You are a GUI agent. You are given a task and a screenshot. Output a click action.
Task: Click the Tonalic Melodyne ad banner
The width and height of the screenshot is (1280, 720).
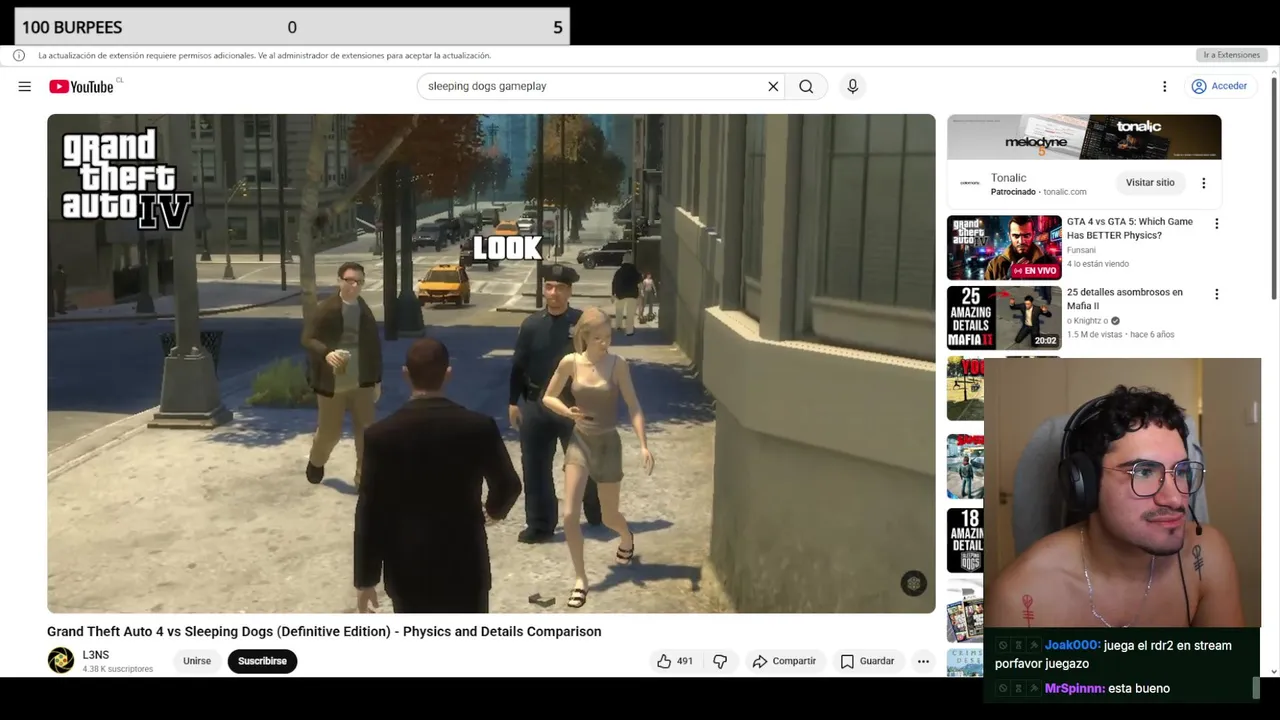[x=1084, y=137]
